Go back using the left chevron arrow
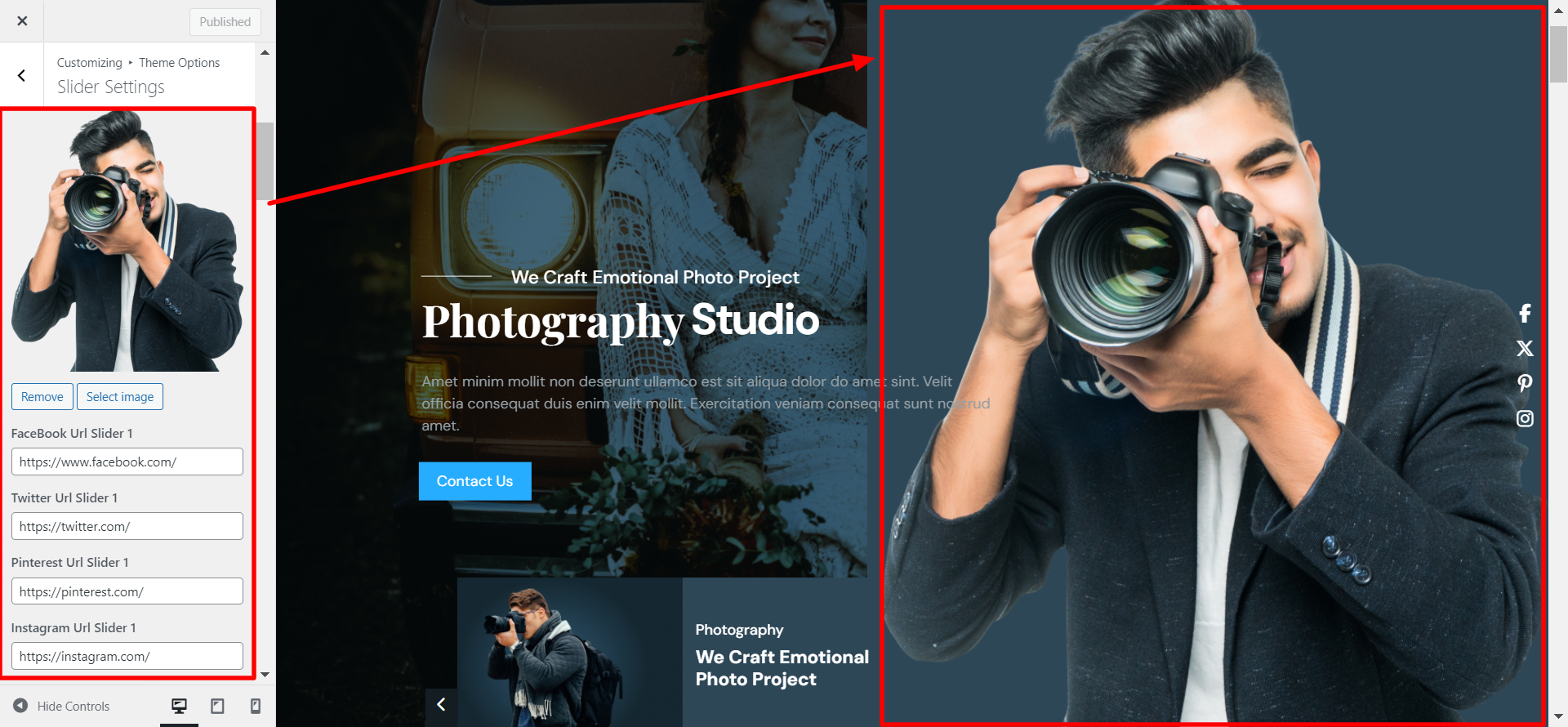The height and width of the screenshot is (727, 1568). tap(22, 76)
